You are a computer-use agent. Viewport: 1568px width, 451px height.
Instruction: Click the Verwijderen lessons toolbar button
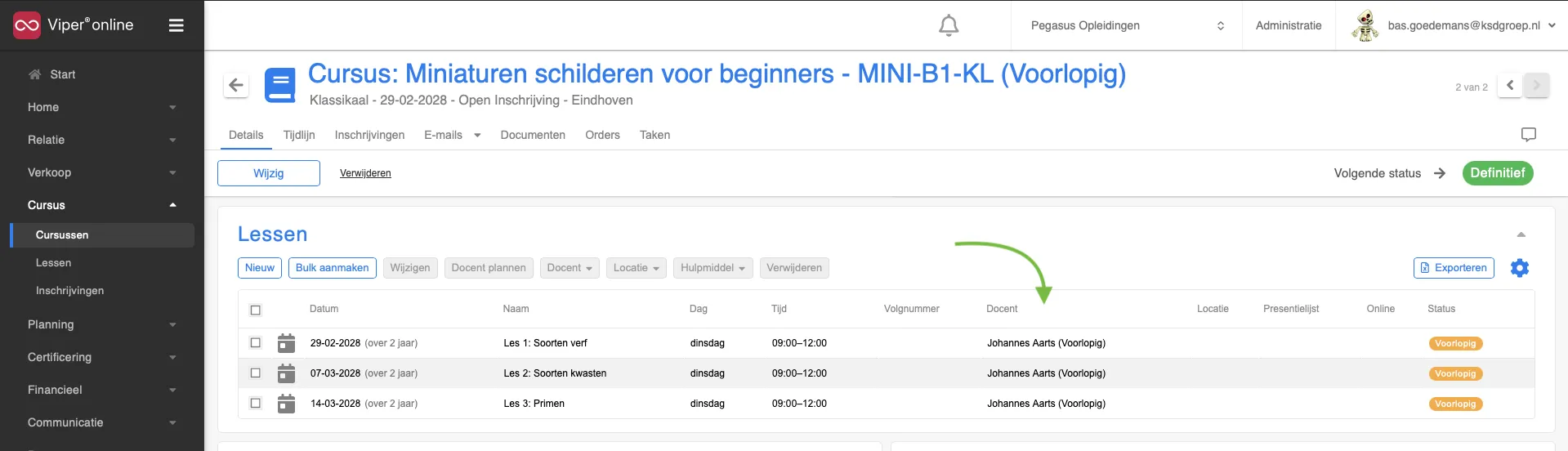(x=794, y=268)
